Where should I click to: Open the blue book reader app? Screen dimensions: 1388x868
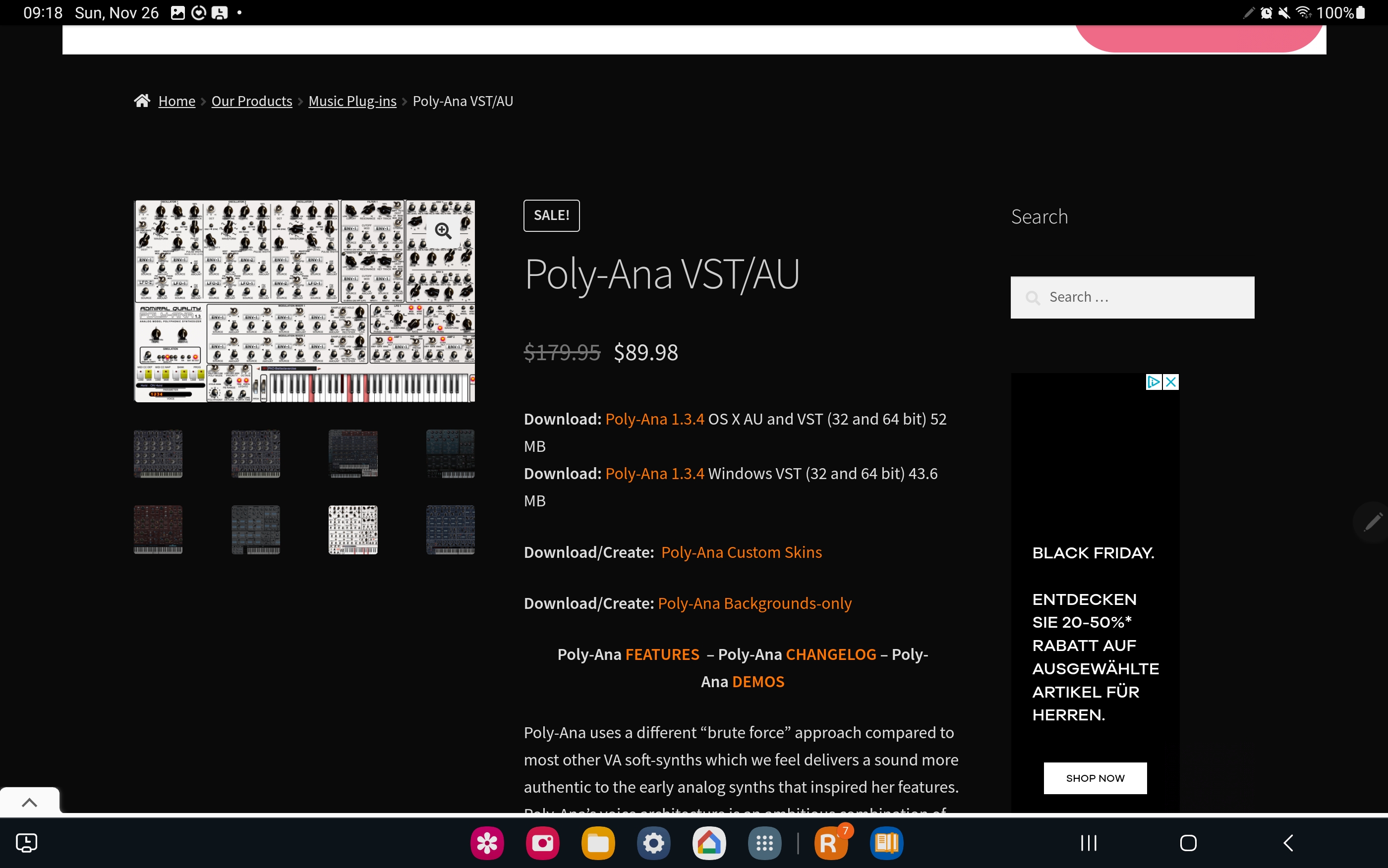point(887,843)
